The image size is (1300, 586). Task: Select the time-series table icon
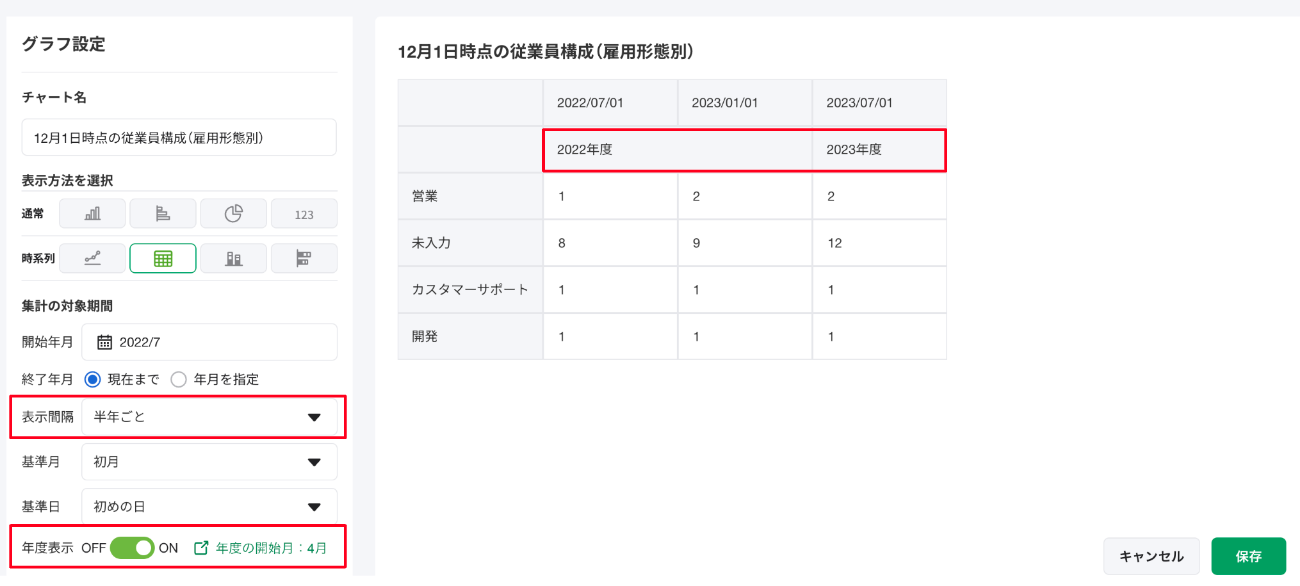pyautogui.click(x=163, y=258)
